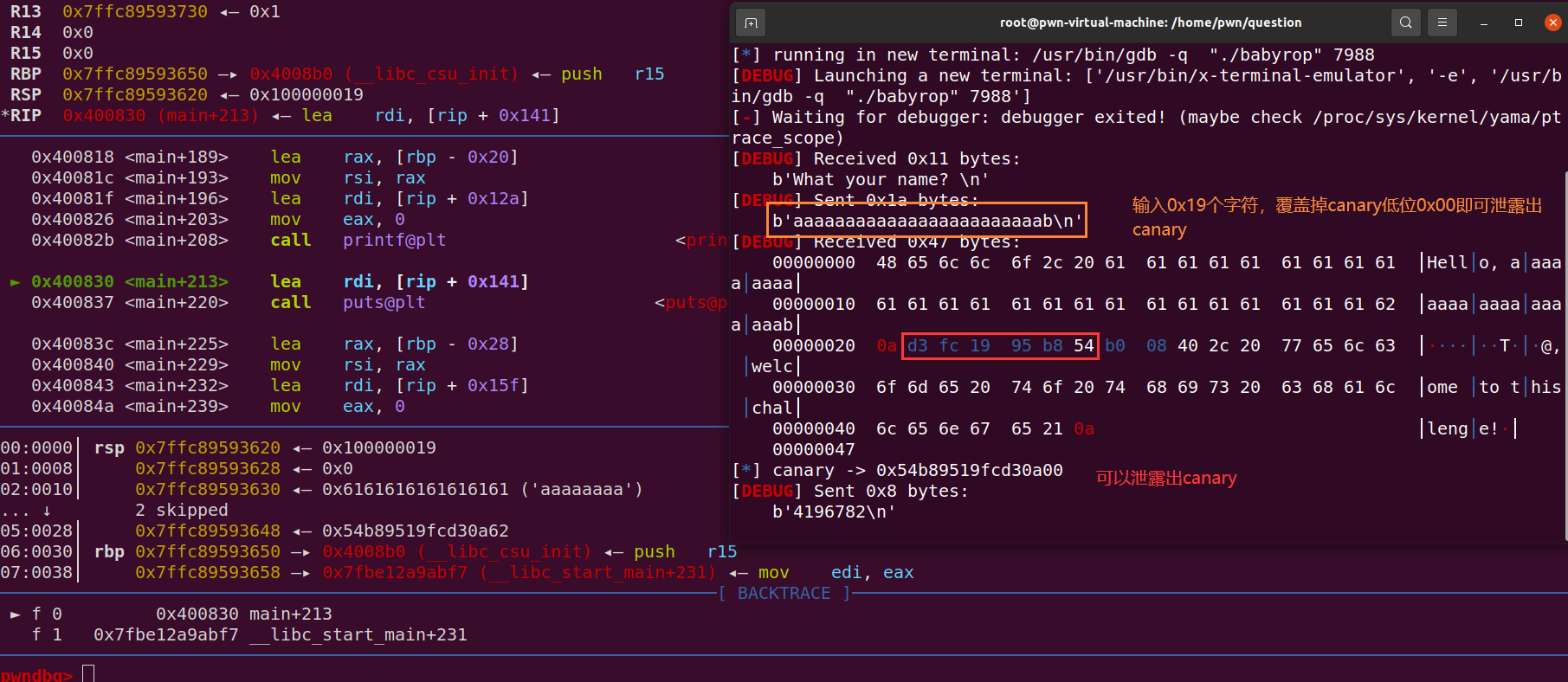Click the leaked canary bytes d3 fc 19 95 b8 54

1000,346
